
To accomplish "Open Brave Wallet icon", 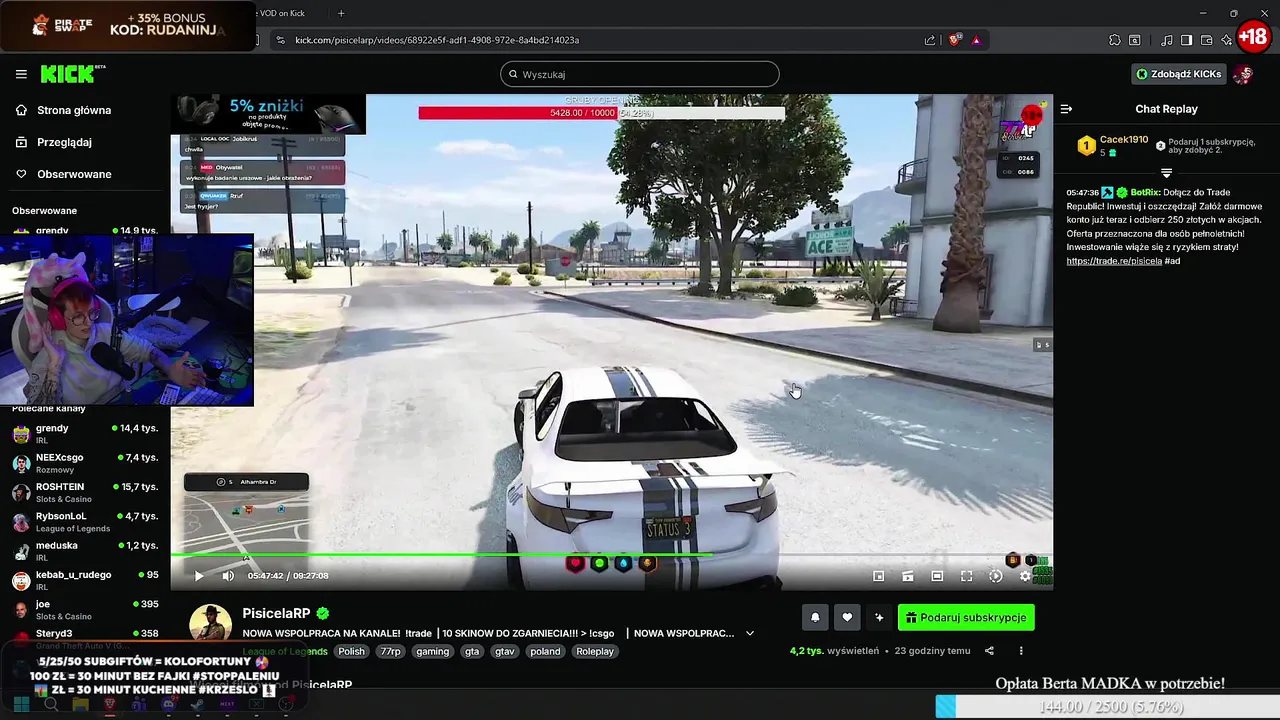I will pyautogui.click(x=1206, y=40).
